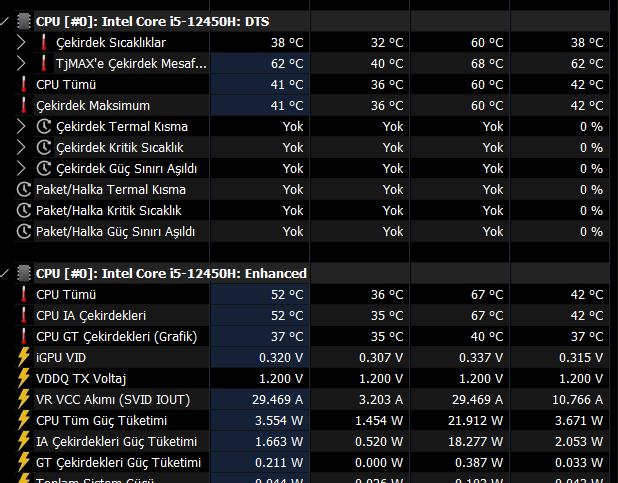Screen dimensions: 618x483
Task: Expand the Çekirdek Güç Sınırı Aşıldı row
Action: pyautogui.click(x=21, y=168)
